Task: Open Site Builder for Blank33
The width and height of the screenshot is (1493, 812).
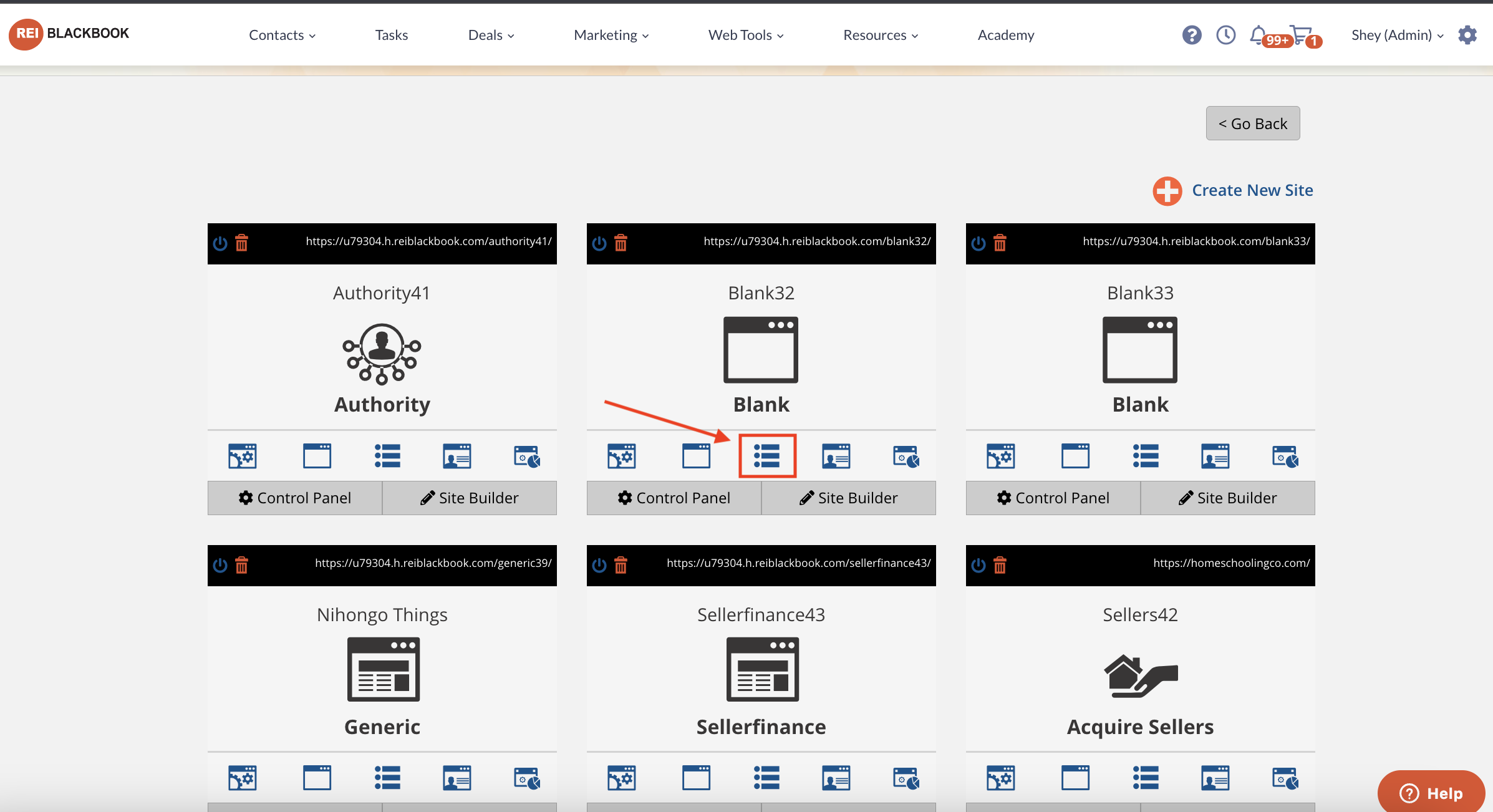Action: (1228, 498)
